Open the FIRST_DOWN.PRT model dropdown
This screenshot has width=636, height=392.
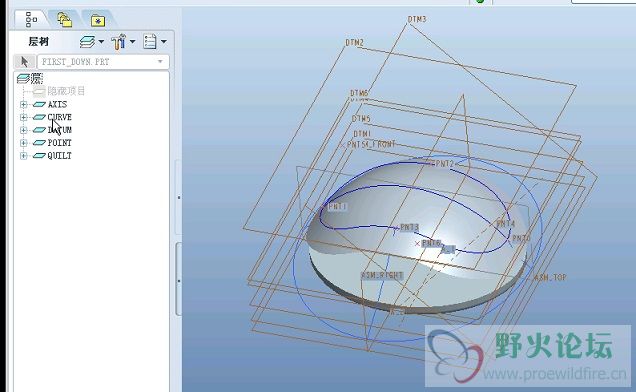coord(103,62)
